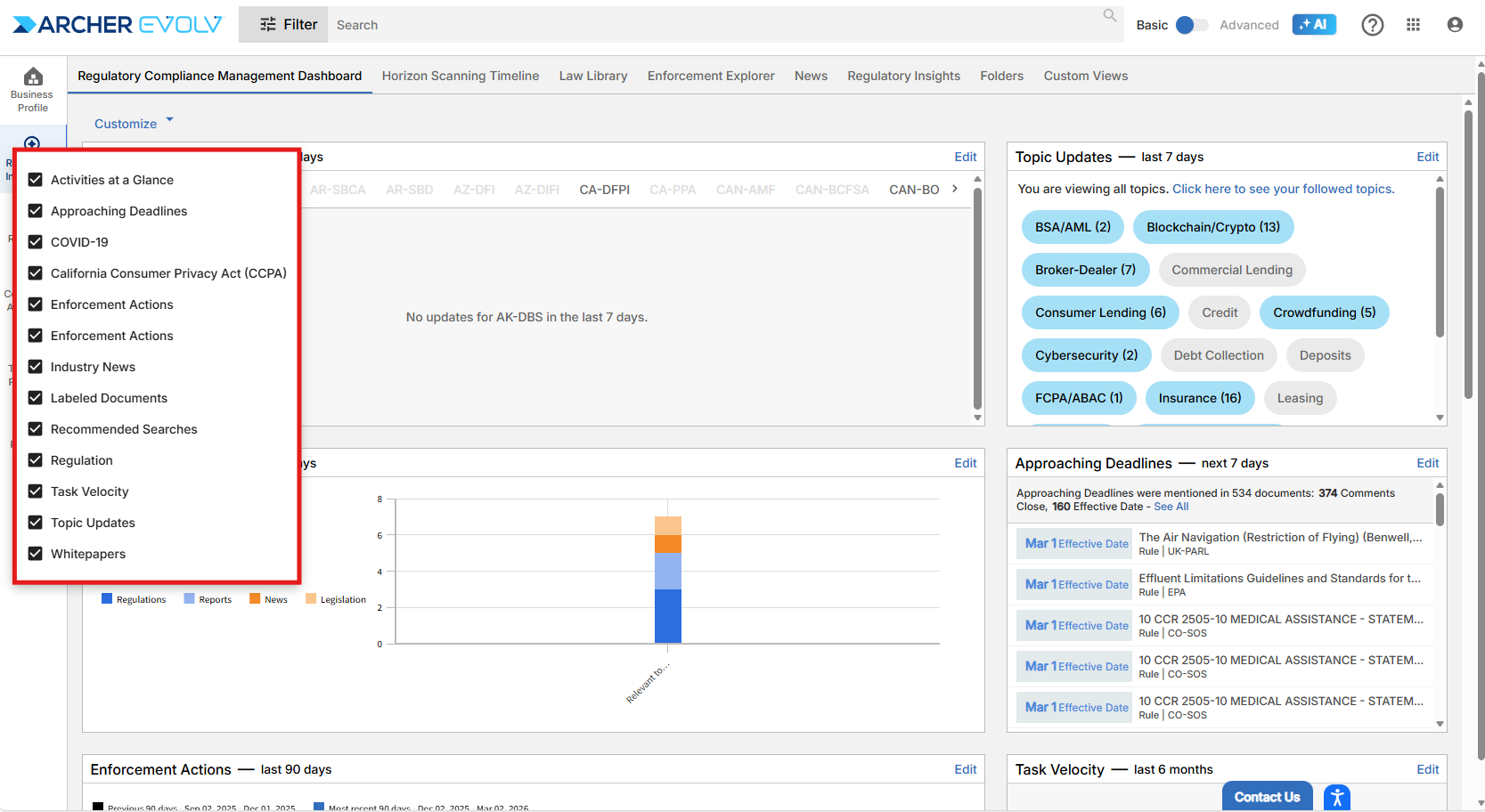The height and width of the screenshot is (812, 1485).
Task: Open the Business Profile home icon
Action: [x=33, y=77]
